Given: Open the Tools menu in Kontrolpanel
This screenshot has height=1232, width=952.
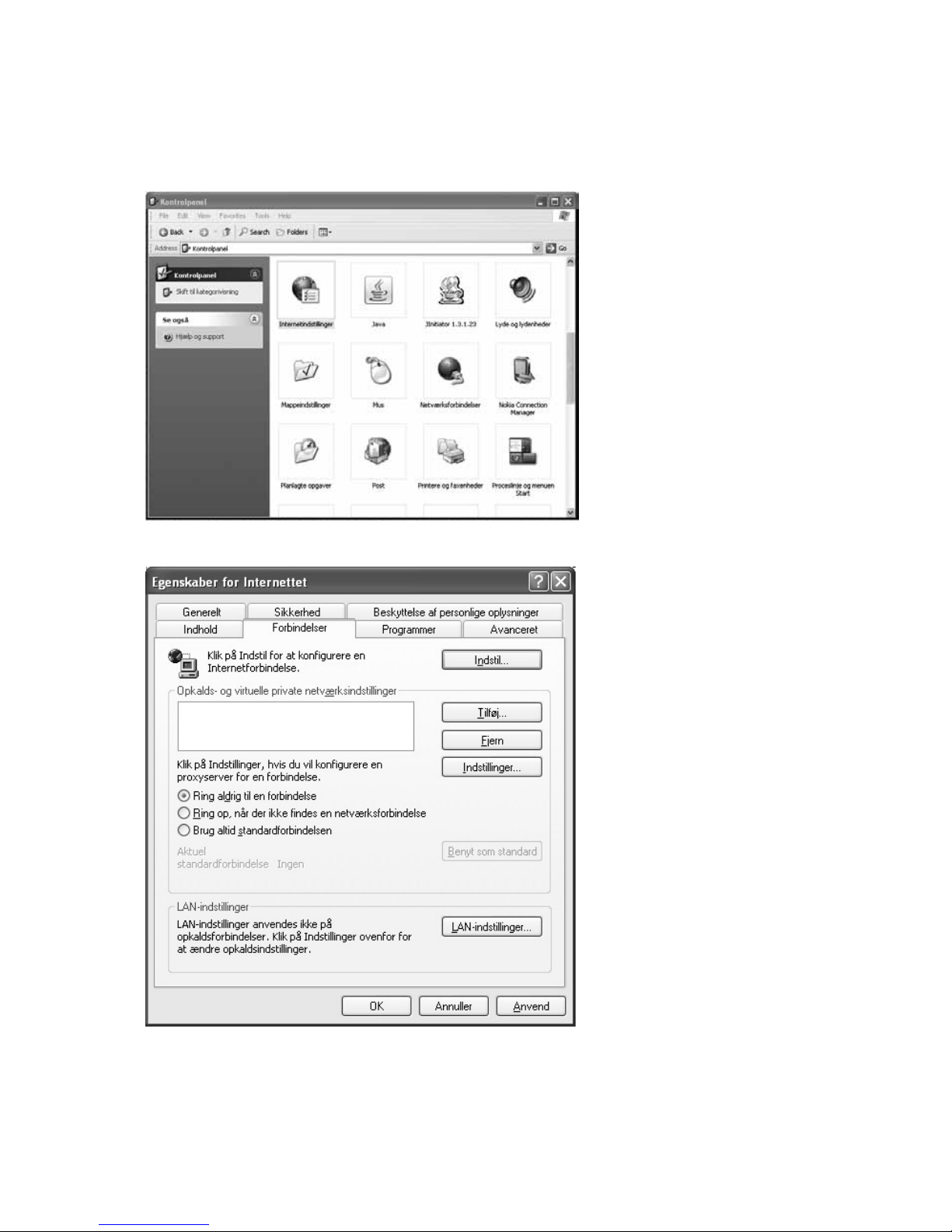Looking at the screenshot, I should (x=262, y=216).
